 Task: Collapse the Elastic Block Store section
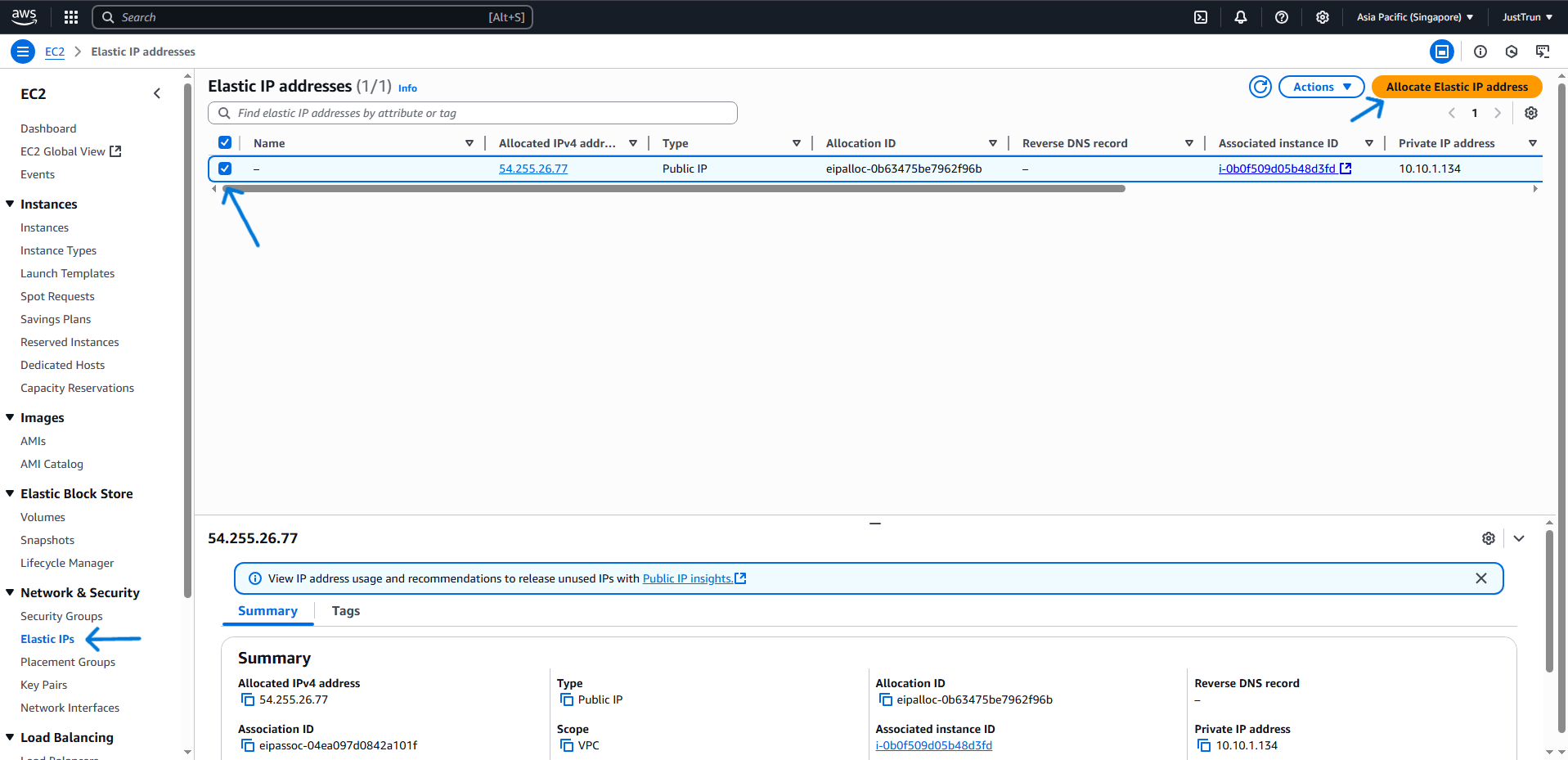pyautogui.click(x=10, y=493)
